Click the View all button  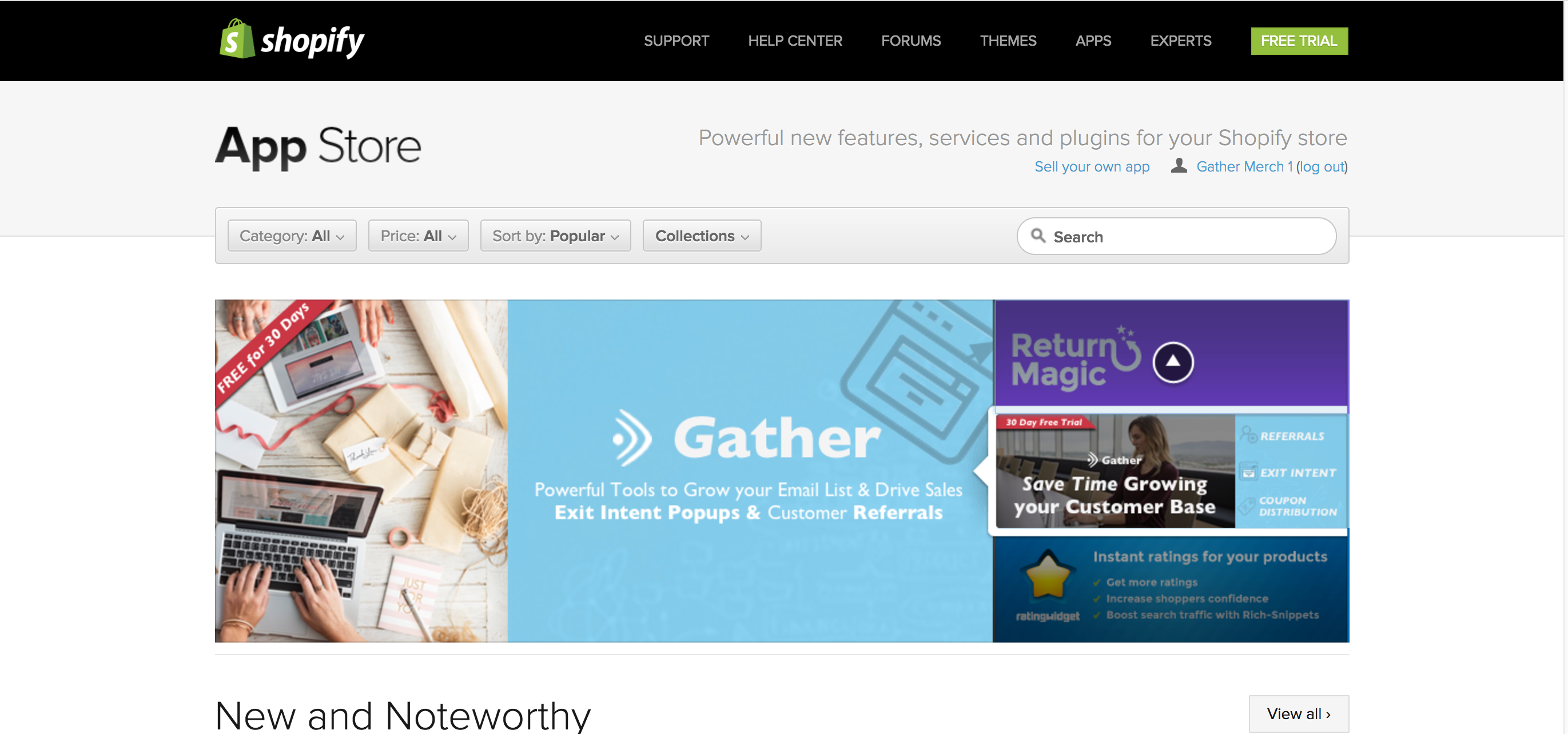(x=1299, y=713)
